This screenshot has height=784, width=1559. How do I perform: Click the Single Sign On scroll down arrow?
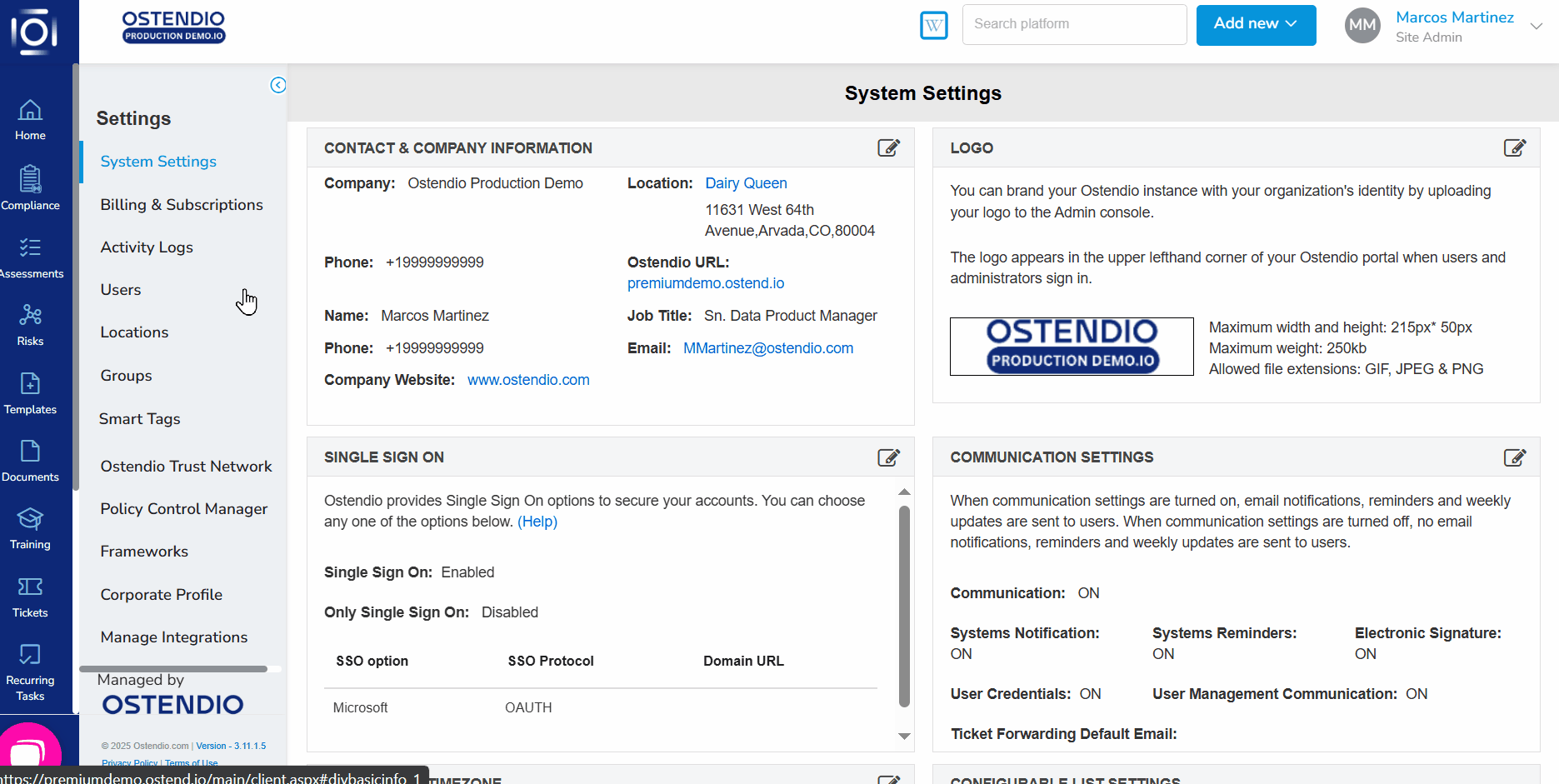904,737
